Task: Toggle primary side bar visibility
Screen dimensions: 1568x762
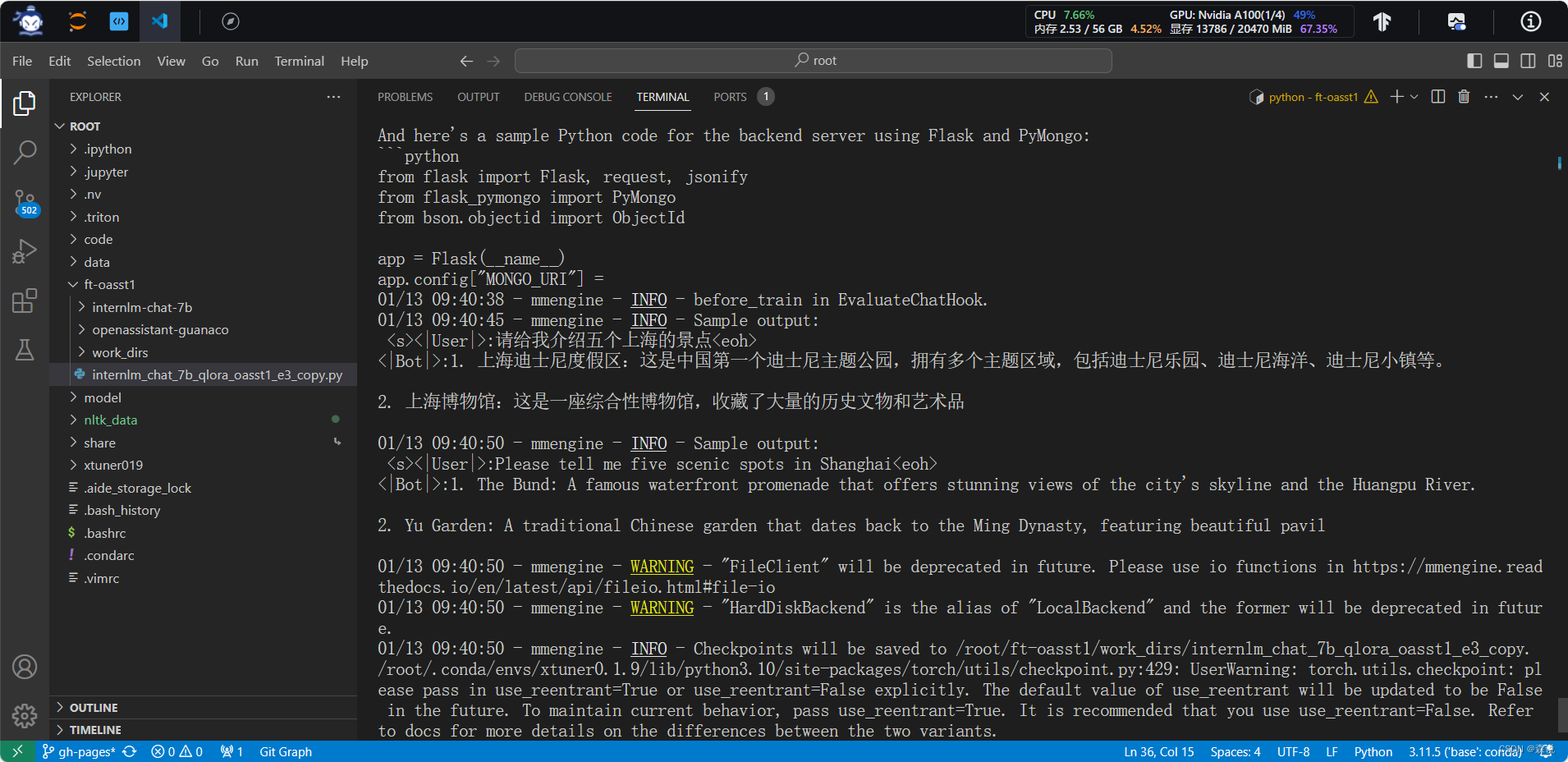Action: (x=1474, y=61)
